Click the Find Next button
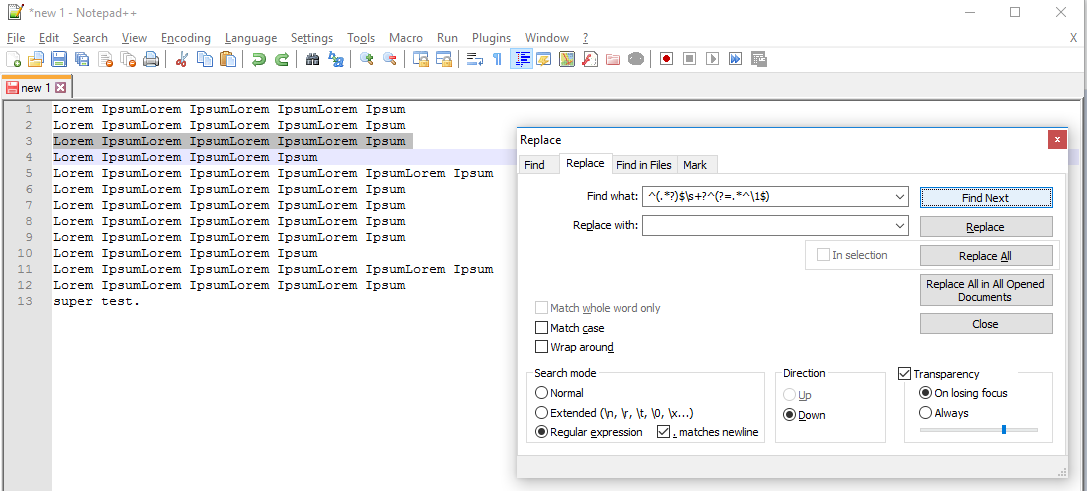Image resolution: width=1087 pixels, height=491 pixels. [x=985, y=198]
